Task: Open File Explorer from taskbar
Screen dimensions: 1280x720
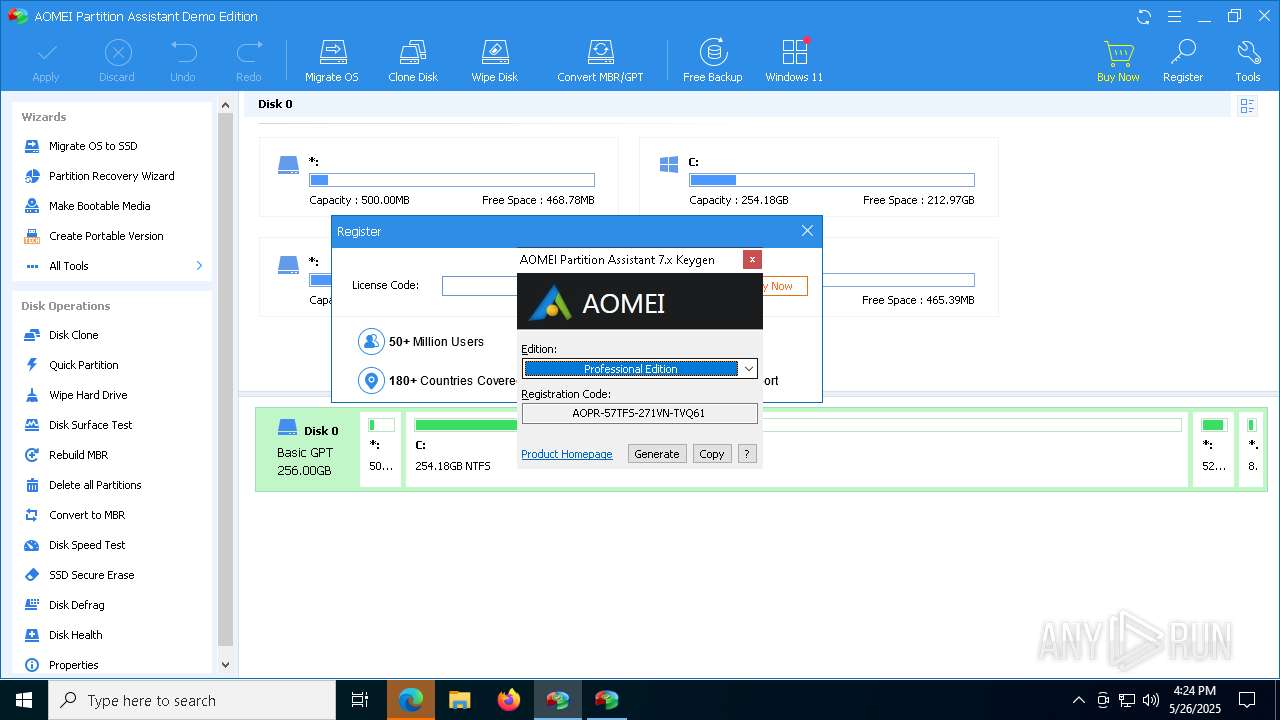Action: tap(460, 700)
